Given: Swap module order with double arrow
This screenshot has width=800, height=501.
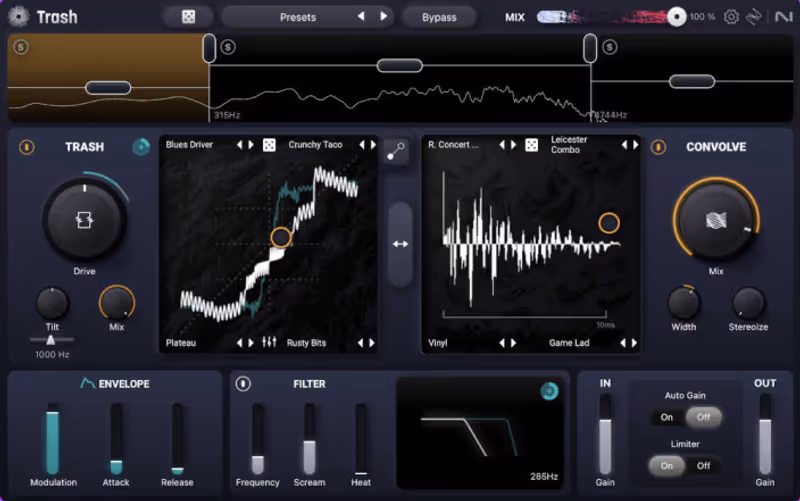Looking at the screenshot, I should (401, 244).
